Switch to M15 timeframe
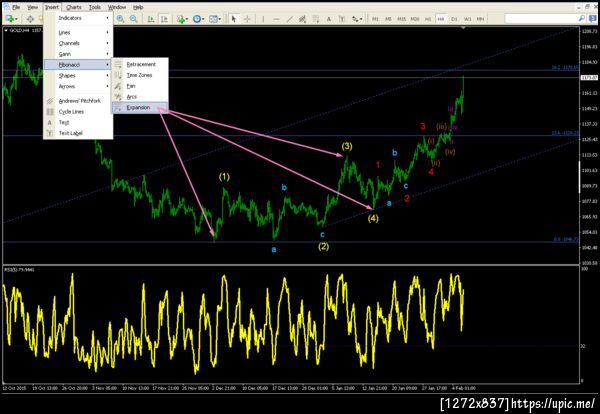Image resolution: width=600 pixels, height=414 pixels. (401, 19)
